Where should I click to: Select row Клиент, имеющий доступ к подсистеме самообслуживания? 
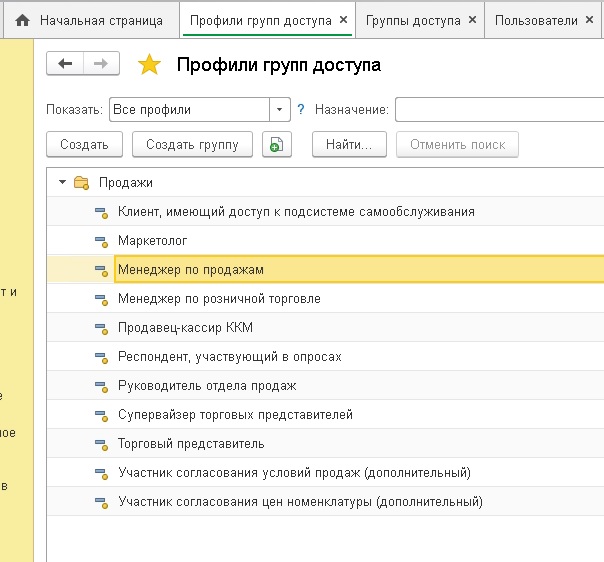[325, 211]
